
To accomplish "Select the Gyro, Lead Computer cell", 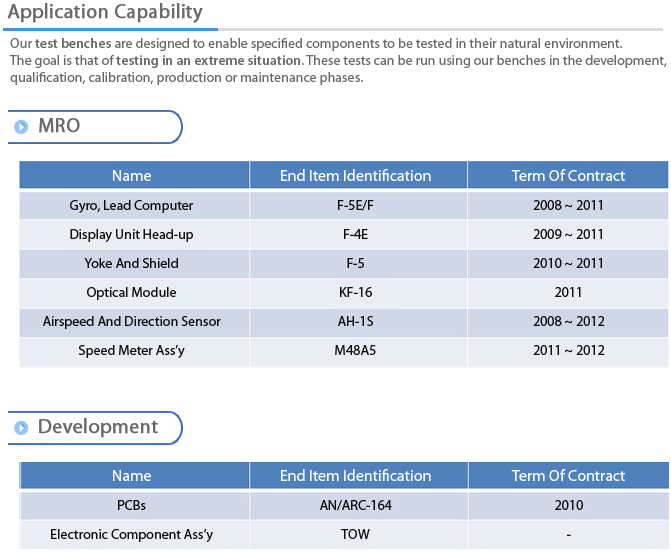I will (134, 205).
